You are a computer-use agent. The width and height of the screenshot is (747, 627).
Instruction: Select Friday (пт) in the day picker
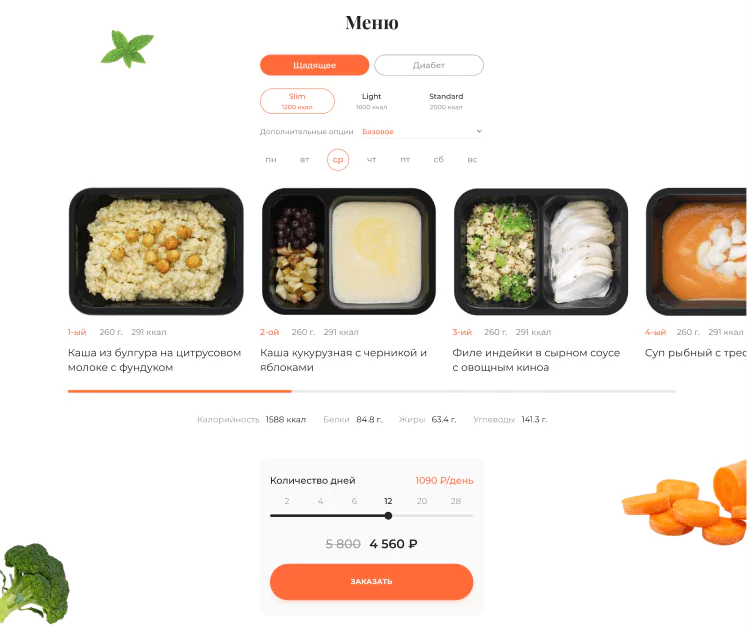click(405, 160)
